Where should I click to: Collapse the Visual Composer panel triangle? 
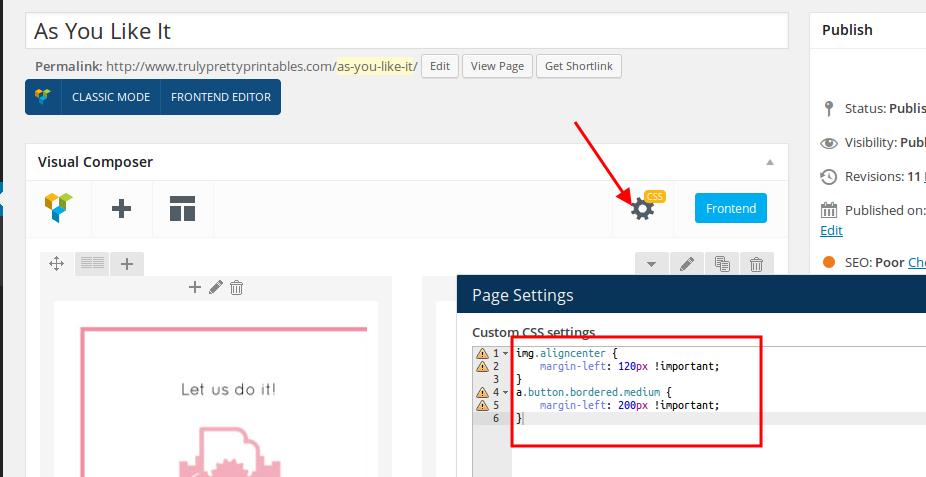click(770, 162)
